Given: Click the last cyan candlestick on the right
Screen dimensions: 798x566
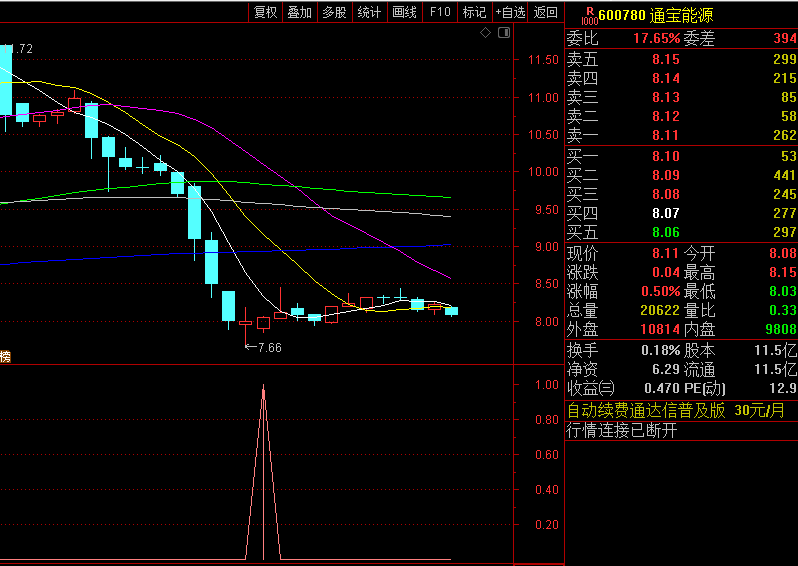Looking at the screenshot, I should pos(451,311).
